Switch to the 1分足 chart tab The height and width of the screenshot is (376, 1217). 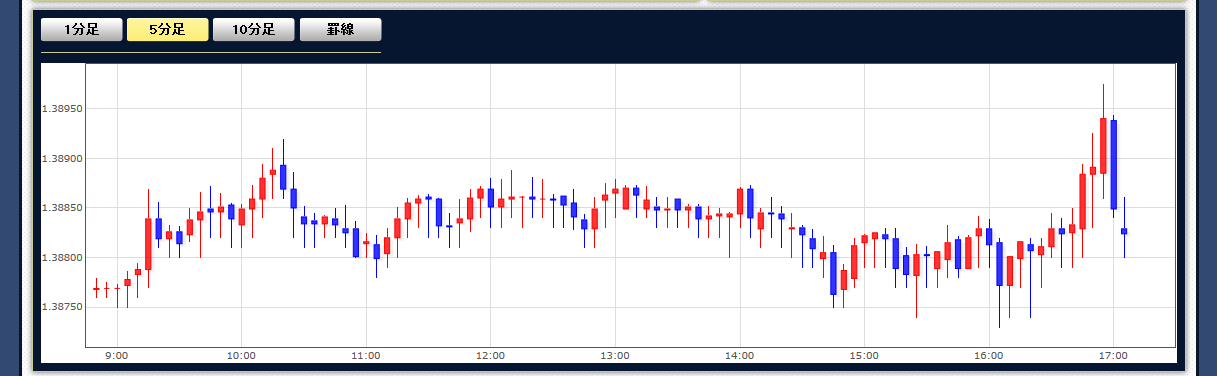82,30
